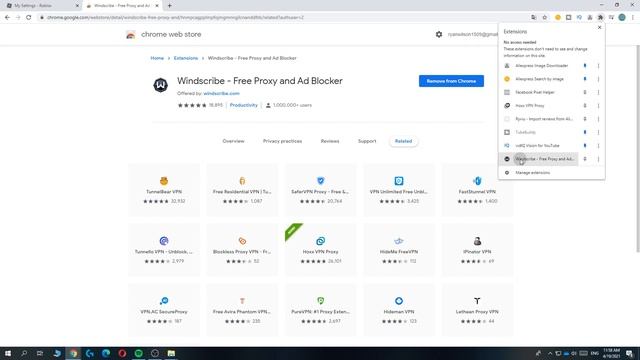Pin Hoxx VPN Proxy to toolbar

(x=585, y=106)
